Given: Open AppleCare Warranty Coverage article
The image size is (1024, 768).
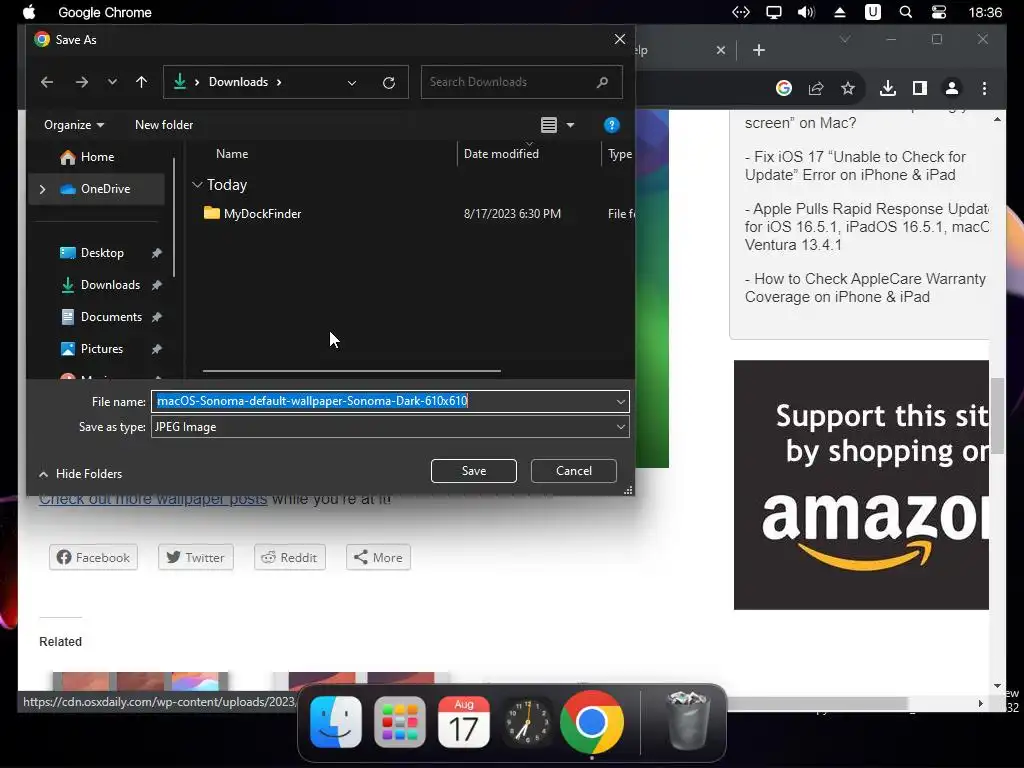Looking at the screenshot, I should coord(865,288).
